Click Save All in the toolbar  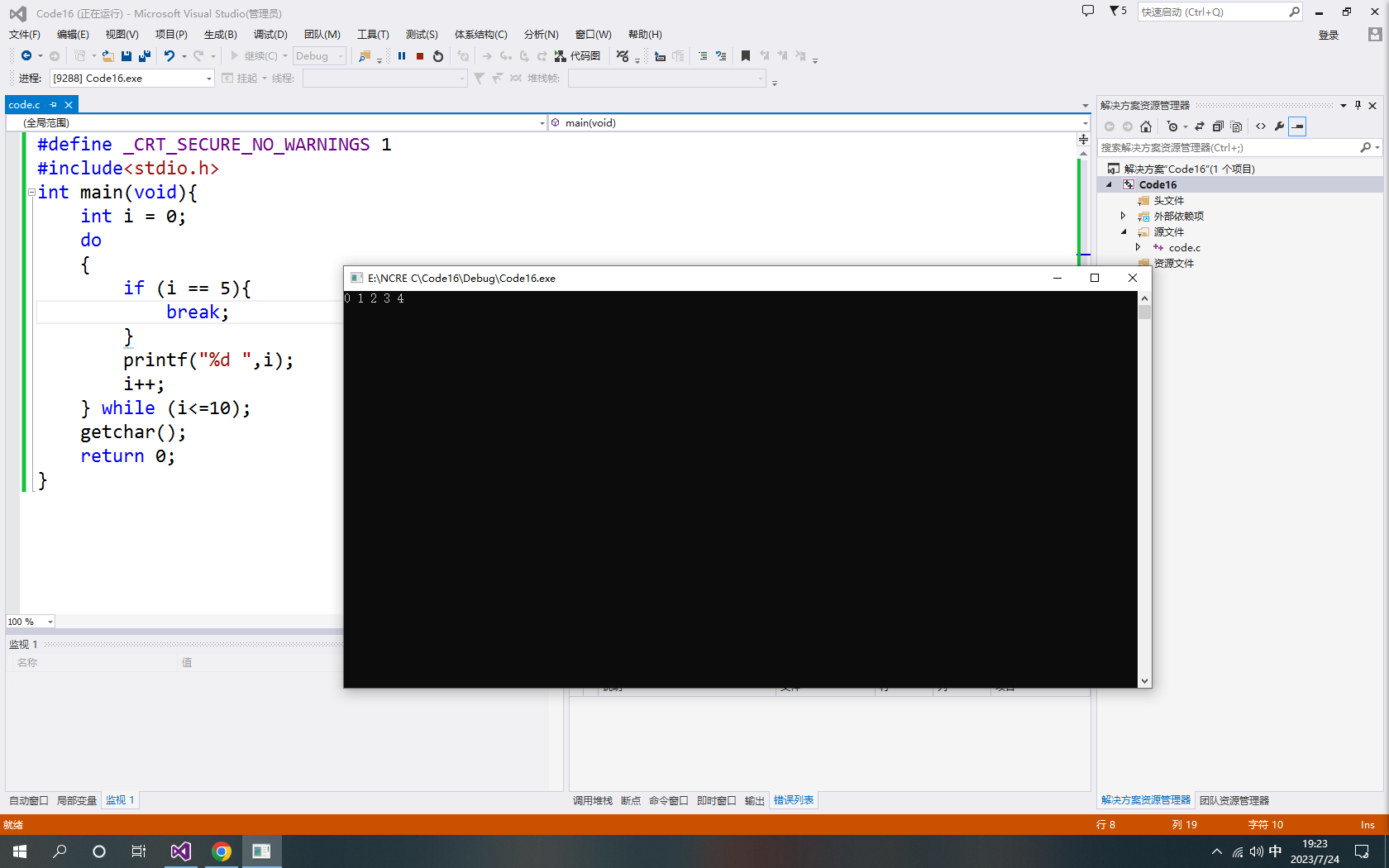tap(145, 56)
